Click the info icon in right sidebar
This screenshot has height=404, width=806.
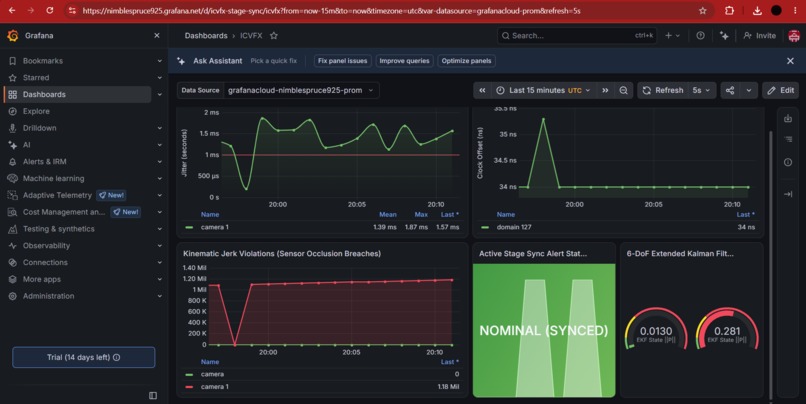[x=787, y=162]
